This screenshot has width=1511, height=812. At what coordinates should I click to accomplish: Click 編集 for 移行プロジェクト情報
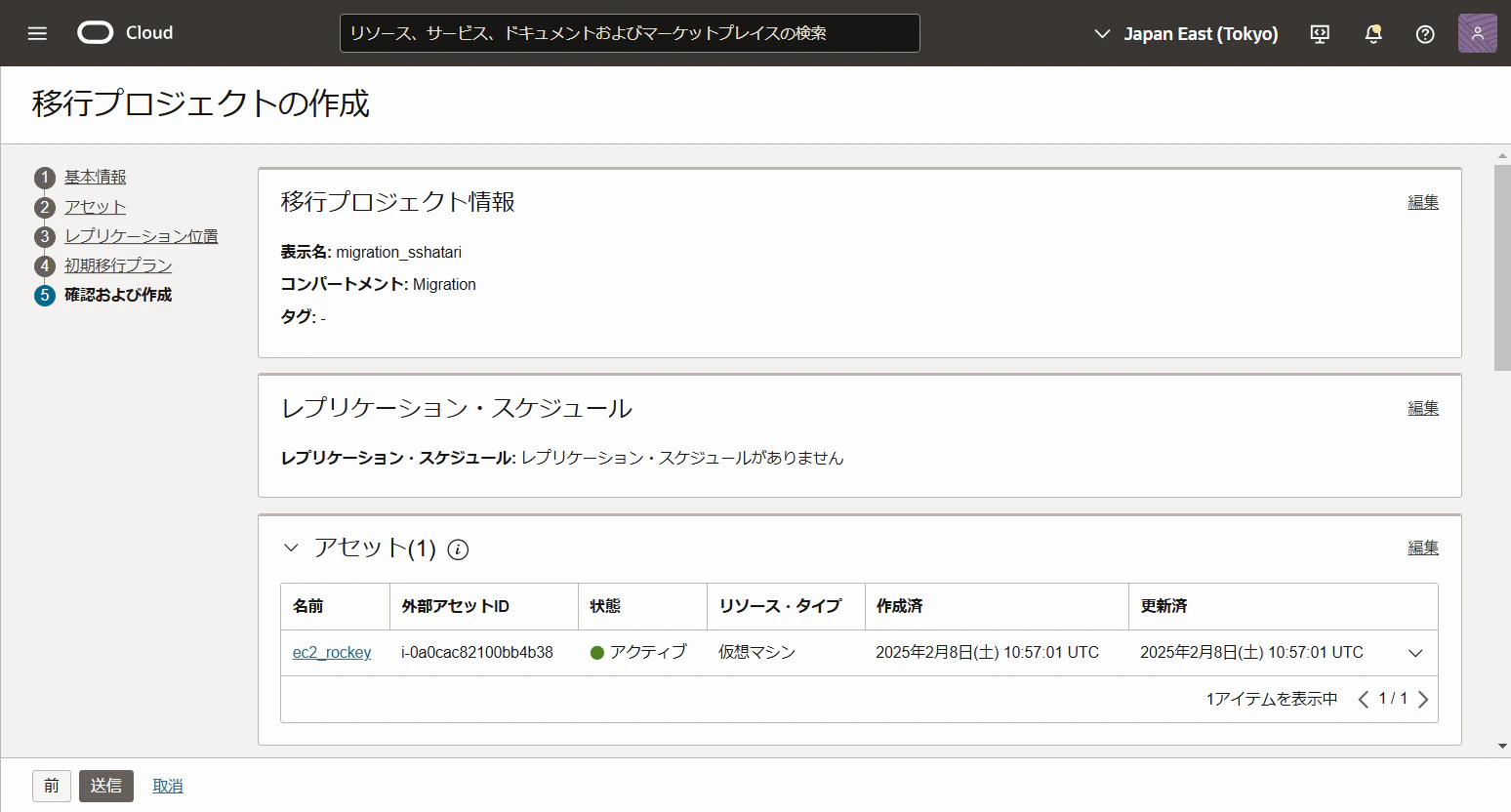1423,202
